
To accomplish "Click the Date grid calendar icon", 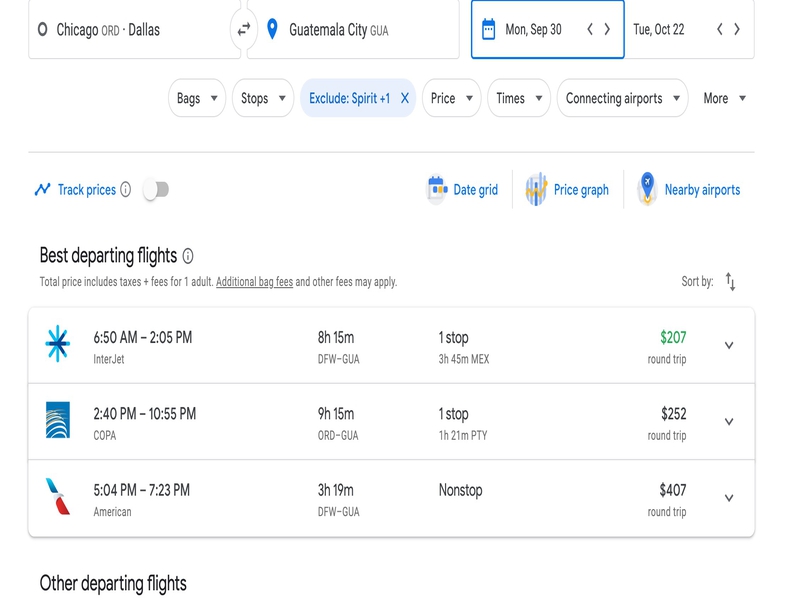I will click(437, 189).
